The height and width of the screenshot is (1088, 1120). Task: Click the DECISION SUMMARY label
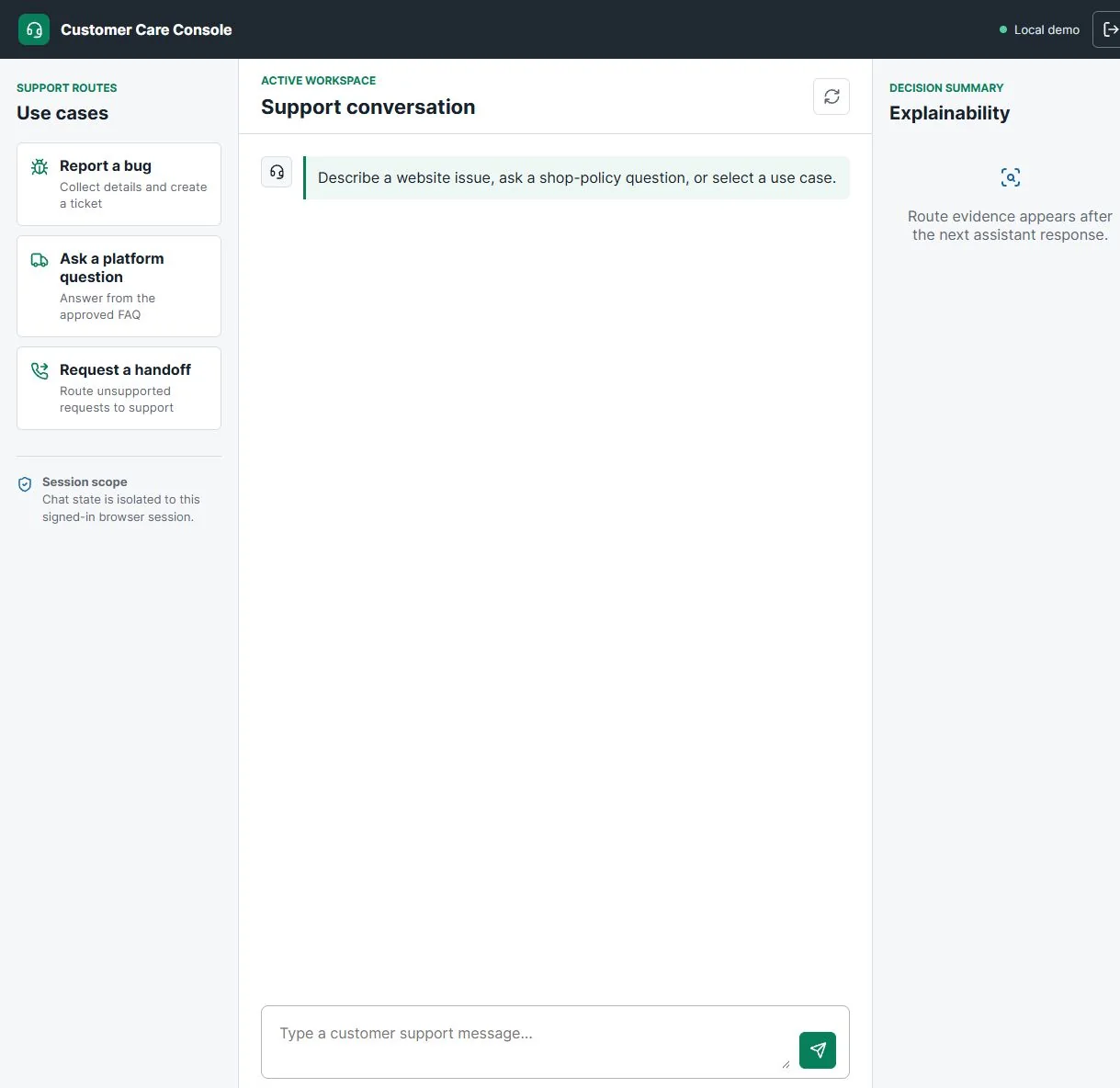[946, 88]
